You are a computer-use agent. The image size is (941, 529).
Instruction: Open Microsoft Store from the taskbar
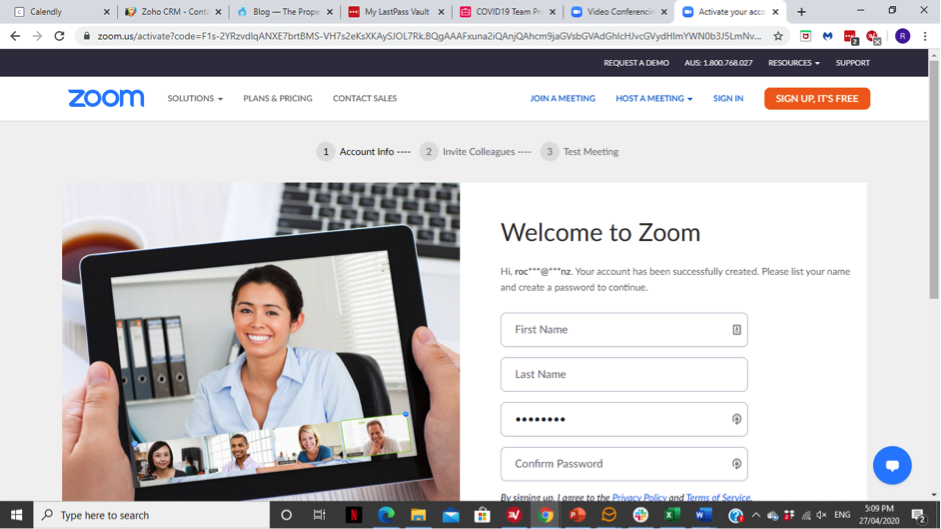(x=482, y=515)
